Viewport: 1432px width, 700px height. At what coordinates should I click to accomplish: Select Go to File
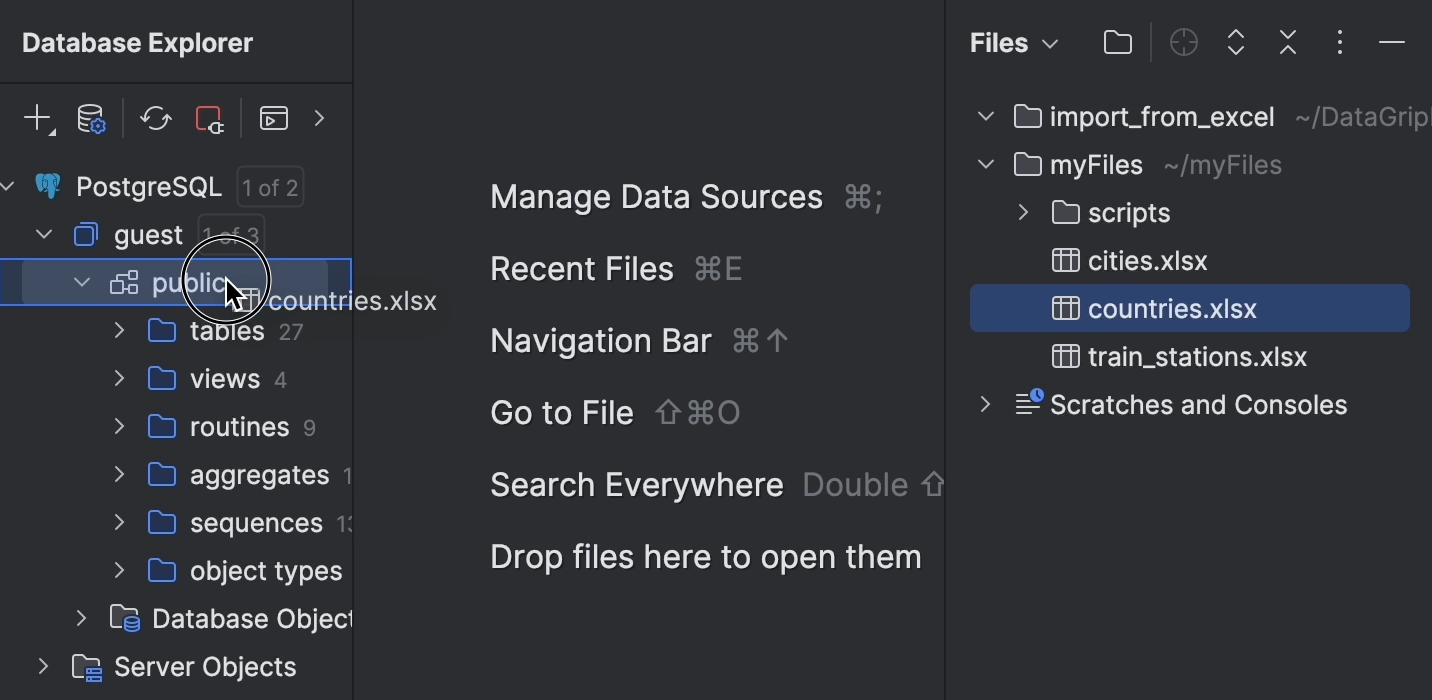[x=562, y=412]
